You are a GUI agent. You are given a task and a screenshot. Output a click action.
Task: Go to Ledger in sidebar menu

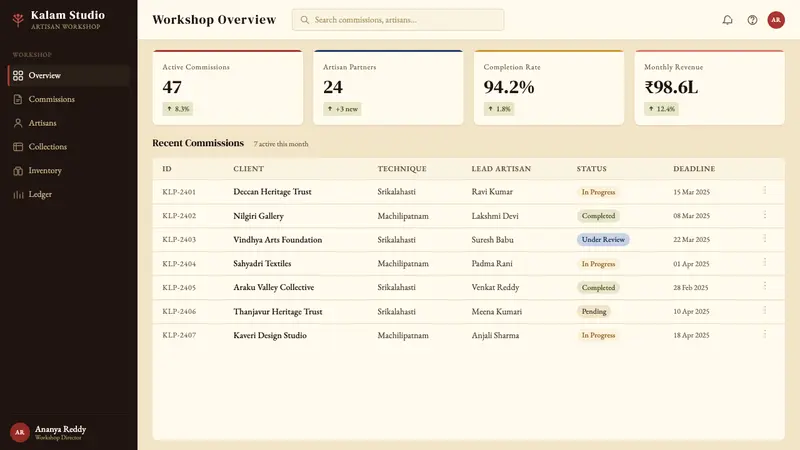click(69, 194)
